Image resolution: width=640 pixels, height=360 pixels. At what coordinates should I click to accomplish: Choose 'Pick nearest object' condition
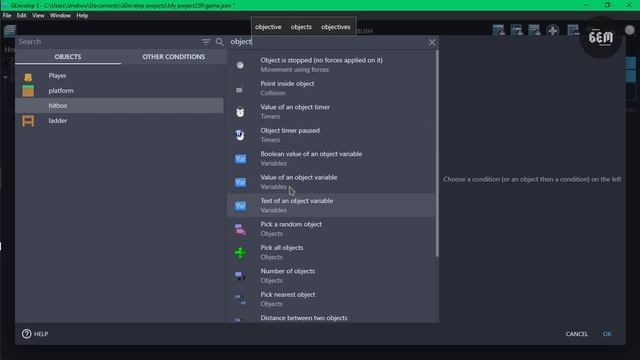pyautogui.click(x=331, y=299)
